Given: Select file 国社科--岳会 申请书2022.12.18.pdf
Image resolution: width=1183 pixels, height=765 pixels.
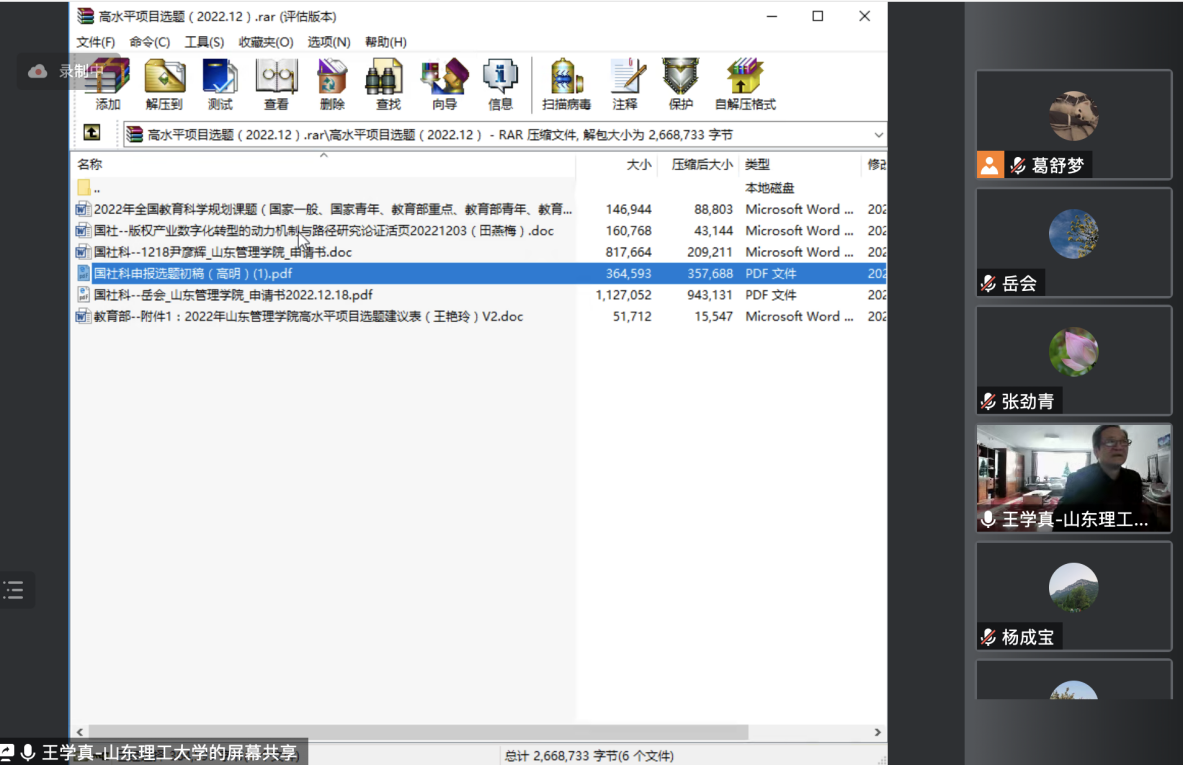Looking at the screenshot, I should [x=479, y=295].
